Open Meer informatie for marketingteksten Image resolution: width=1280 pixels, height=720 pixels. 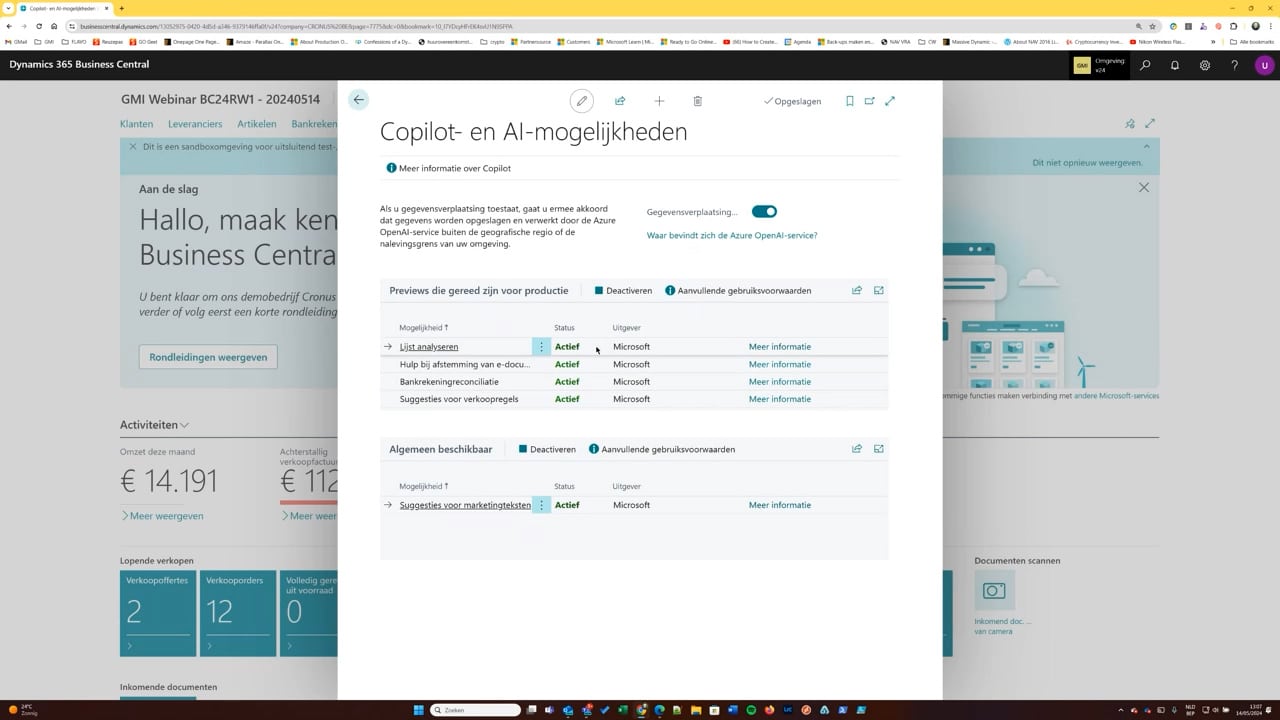pyautogui.click(x=780, y=505)
